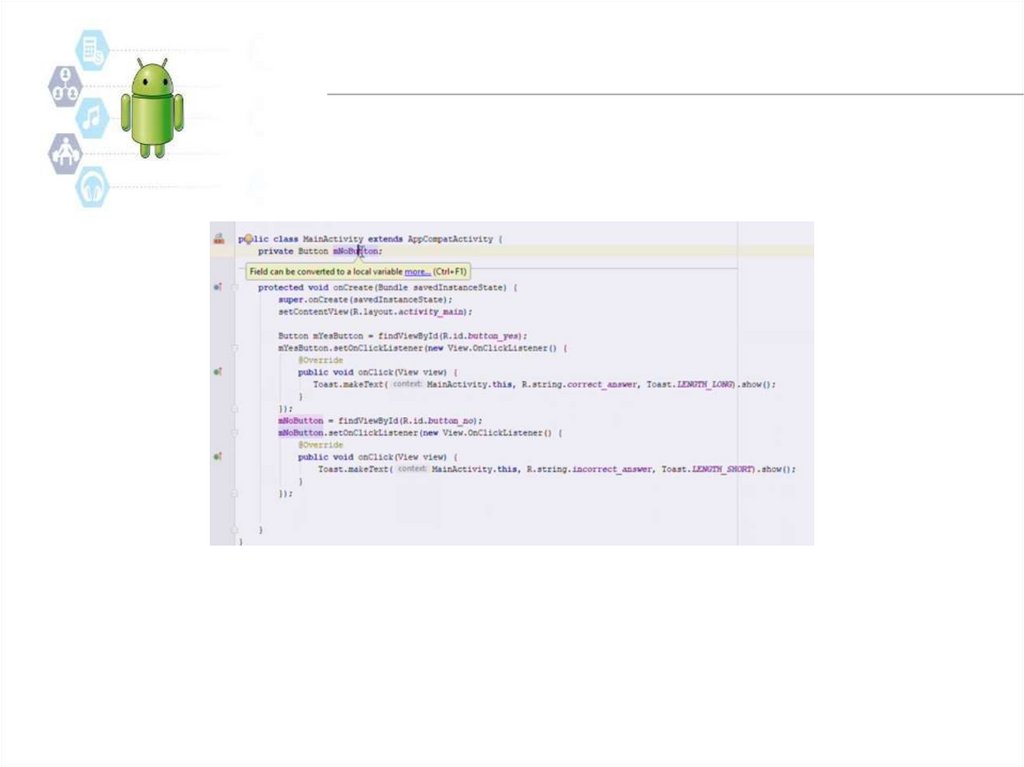
Task: Click the fold end marker at the mYesButton listener's closing '});'
Action: click(x=235, y=409)
